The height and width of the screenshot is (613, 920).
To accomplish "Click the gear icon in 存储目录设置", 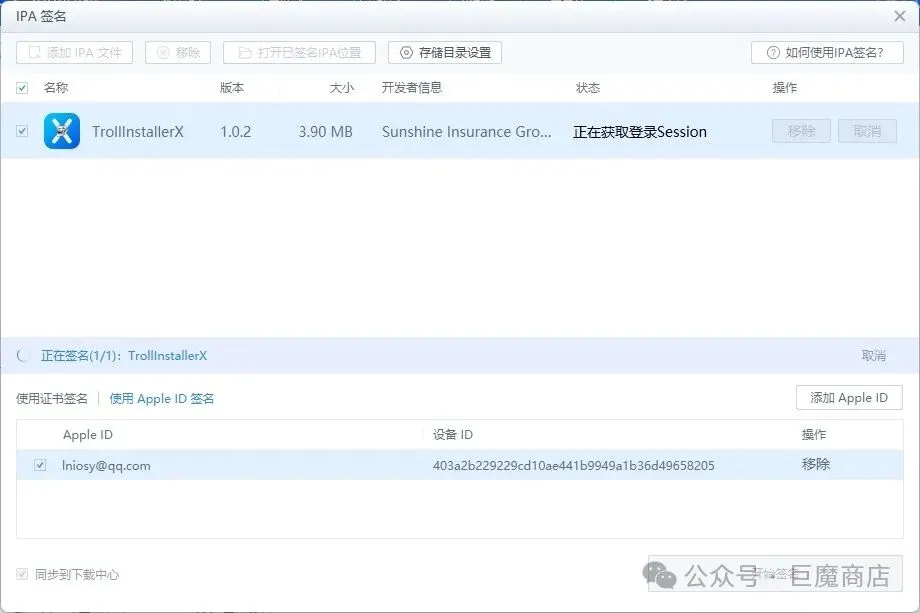I will coord(406,53).
